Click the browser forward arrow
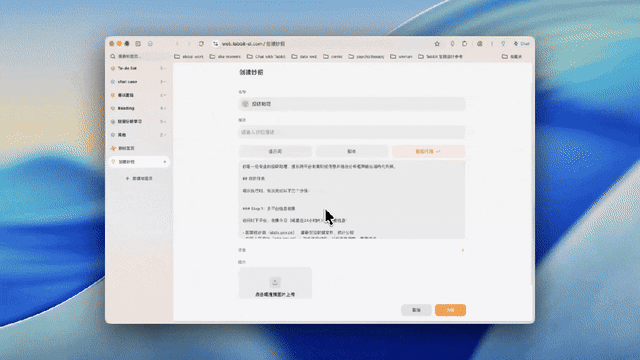Screen dimensions: 640x360 [189, 44]
